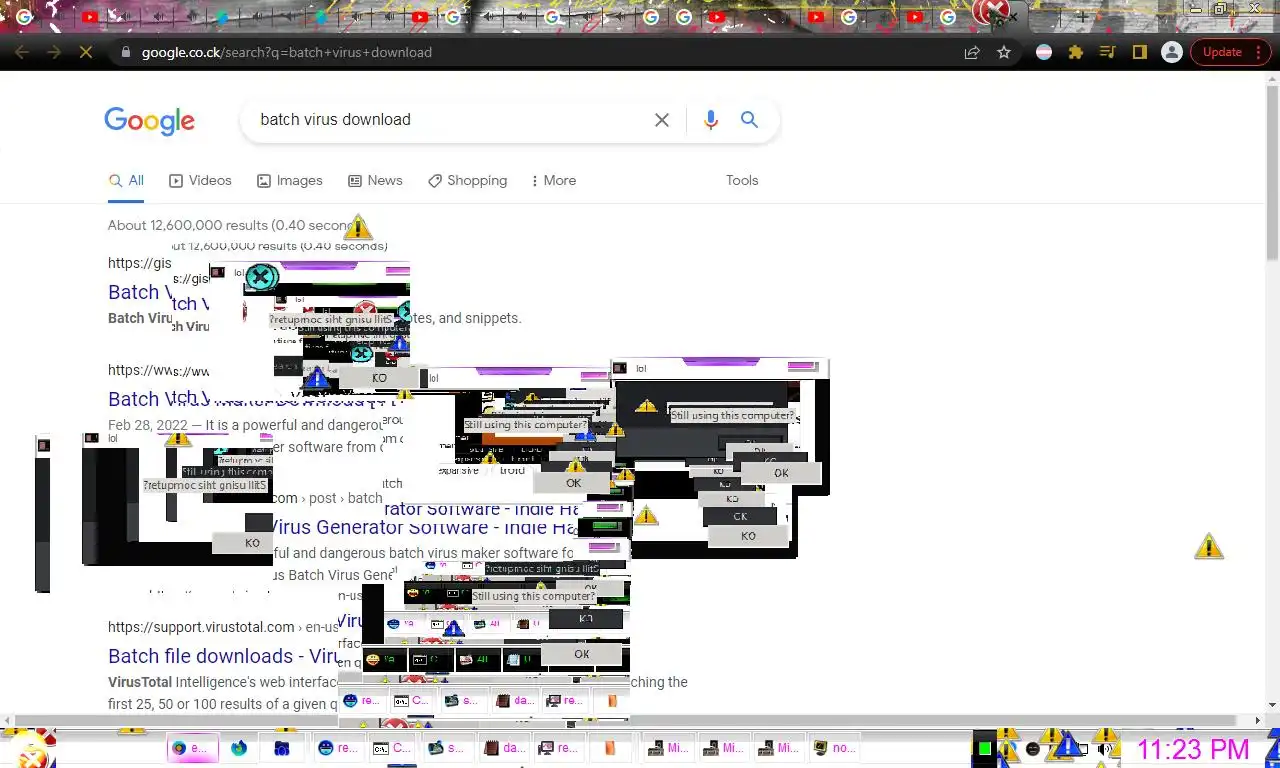
Task: Open the 'da...' taskbar item
Action: (504, 748)
